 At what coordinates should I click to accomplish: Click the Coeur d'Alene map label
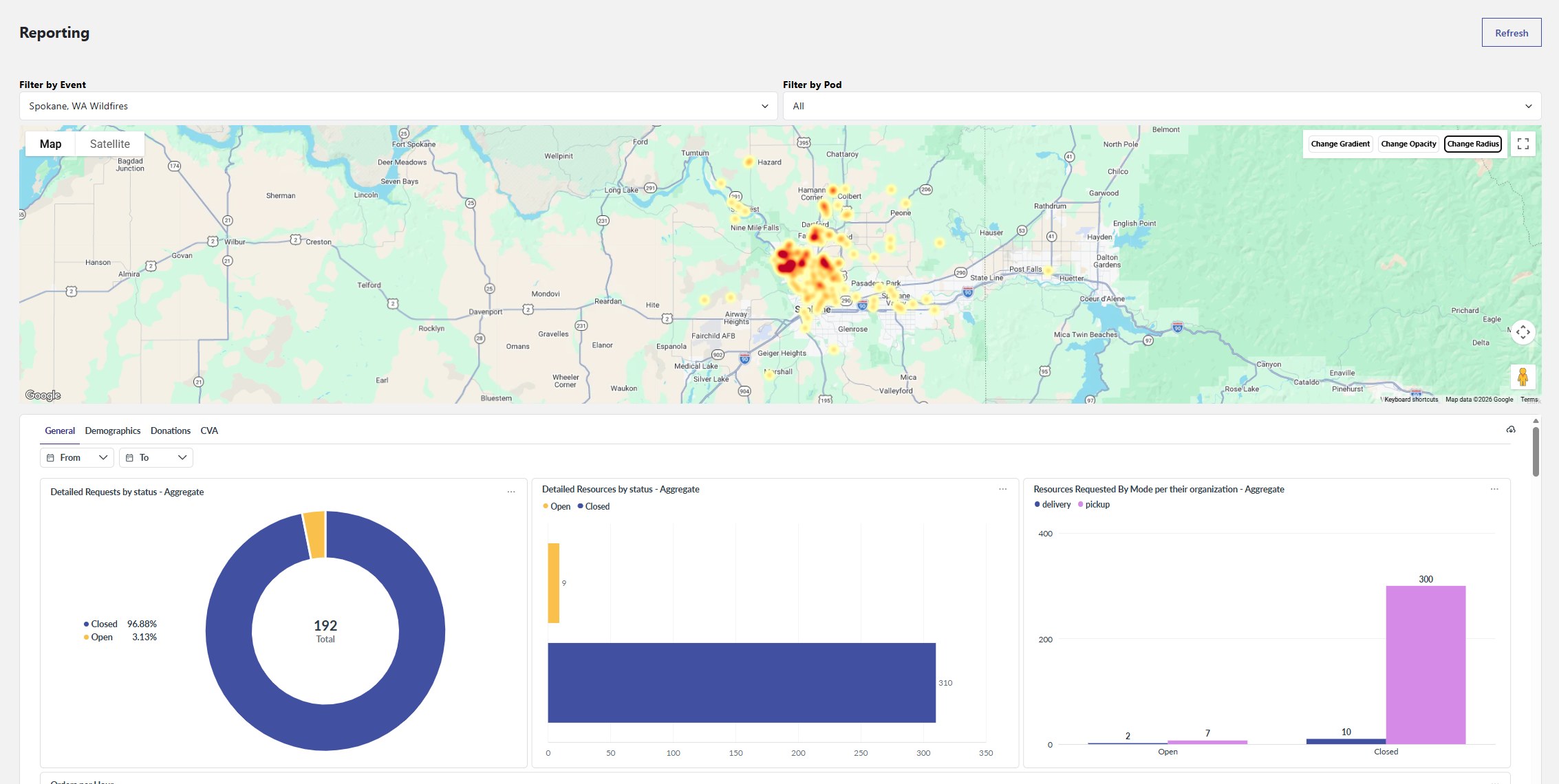pos(1102,298)
